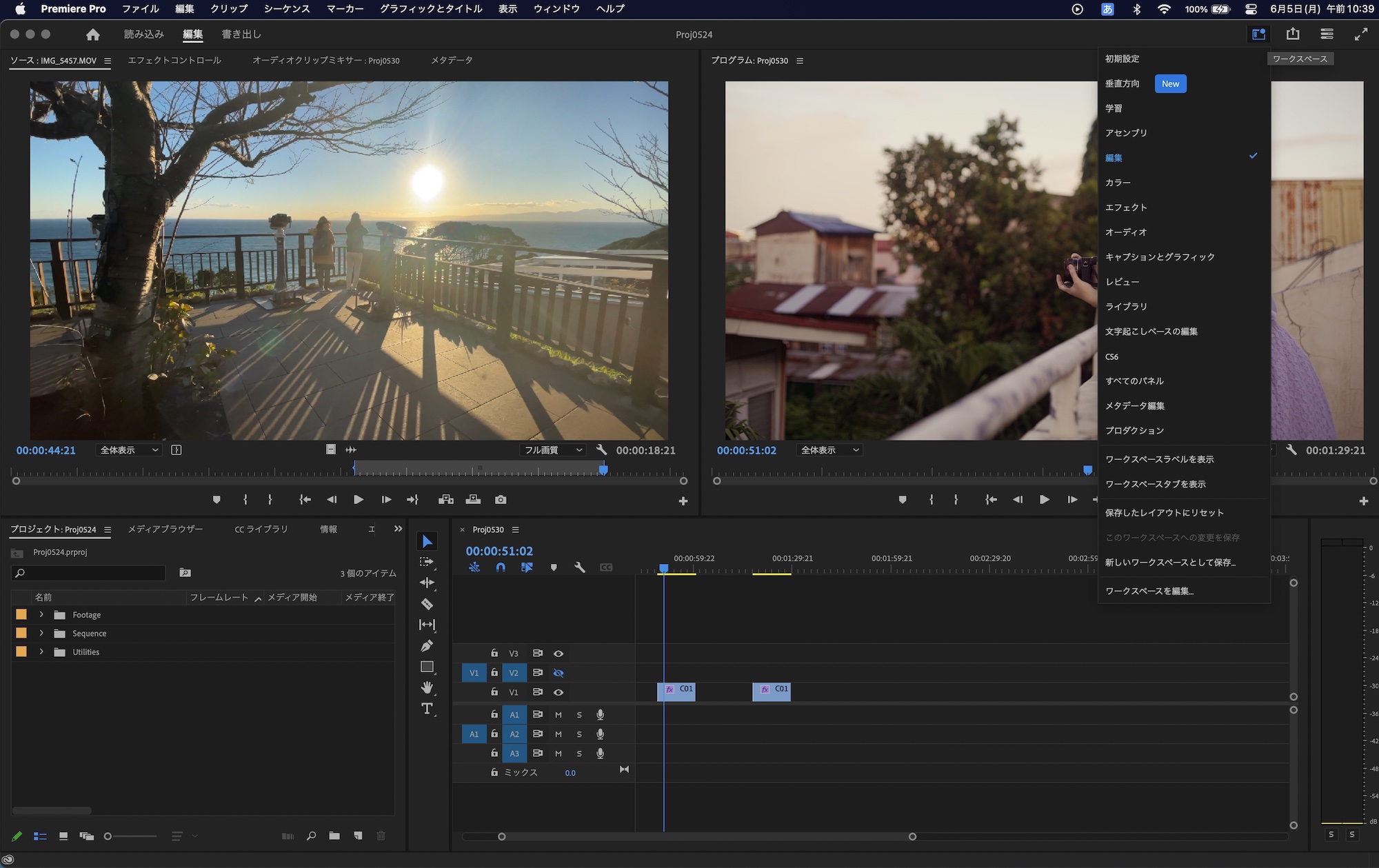Click the Export Frame camera icon
This screenshot has height=868, width=1379.
[x=501, y=500]
